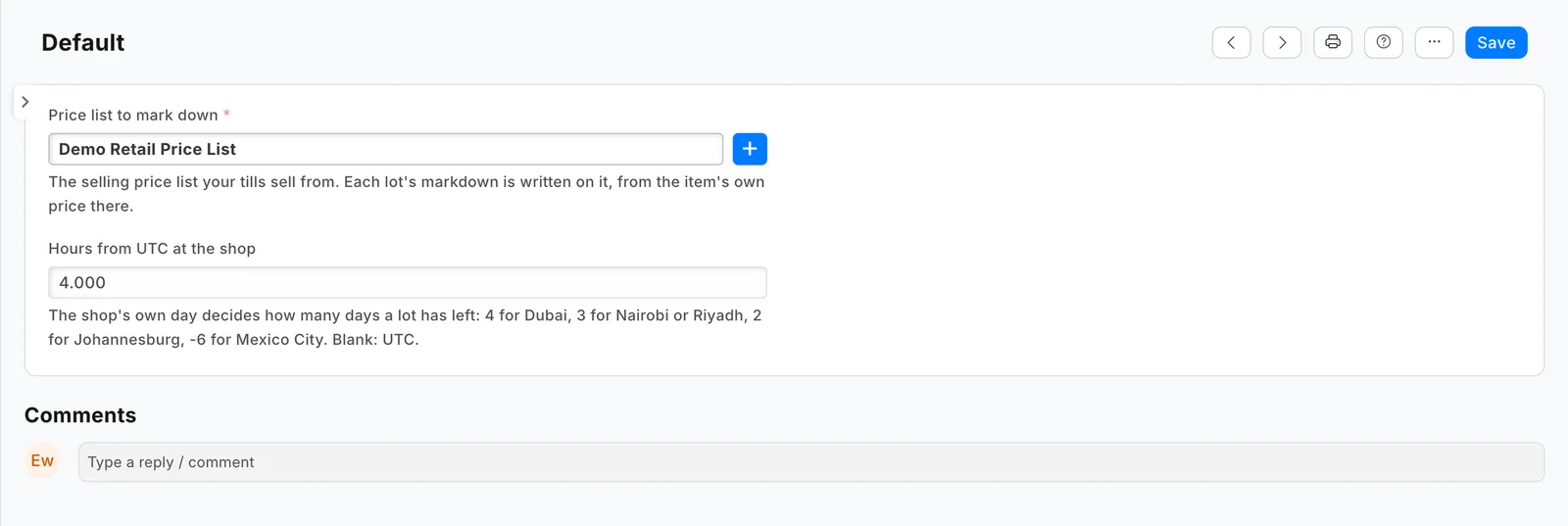The height and width of the screenshot is (526, 1568).
Task: Click the Default page title
Action: pyautogui.click(x=83, y=42)
